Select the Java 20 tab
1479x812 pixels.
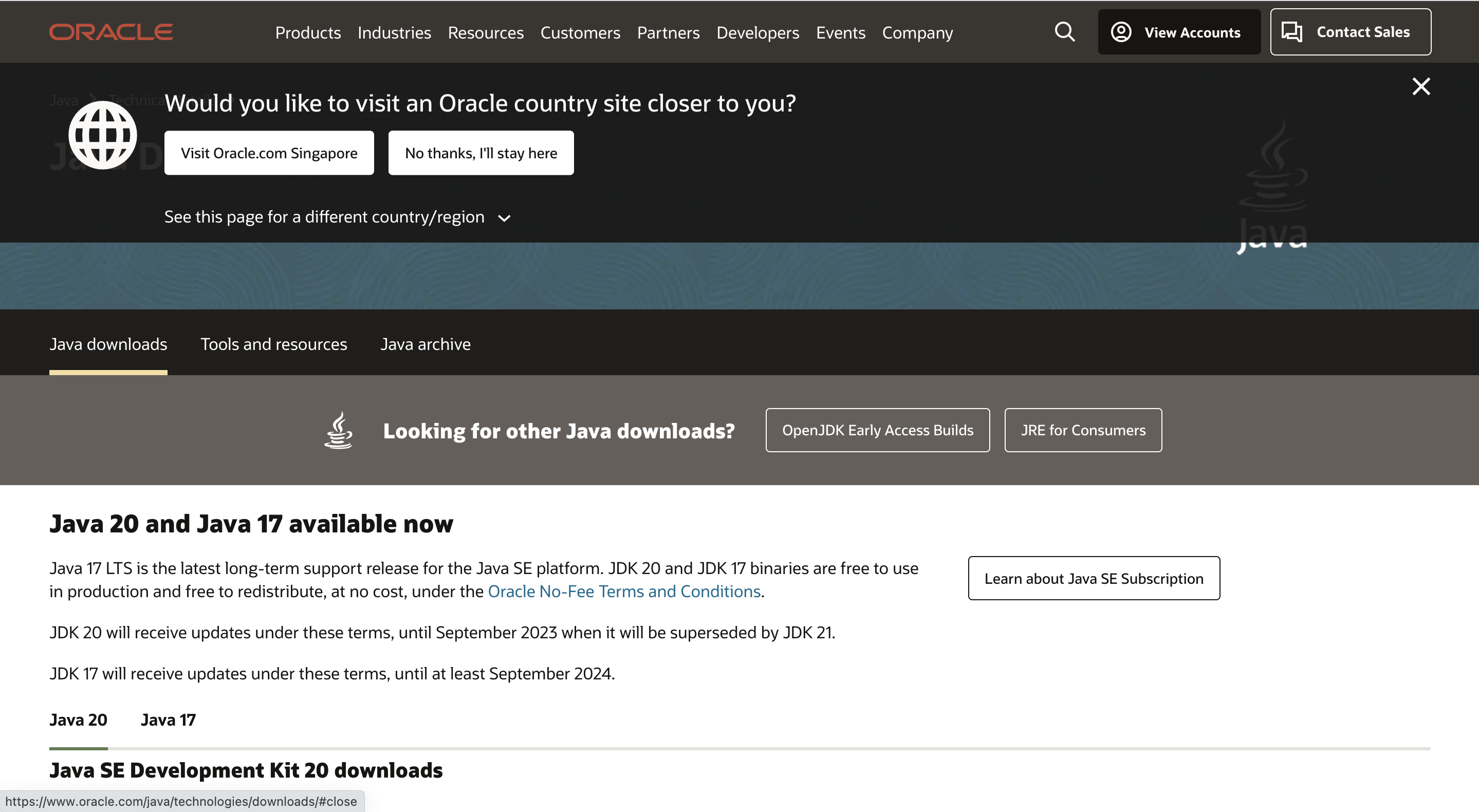click(x=78, y=719)
